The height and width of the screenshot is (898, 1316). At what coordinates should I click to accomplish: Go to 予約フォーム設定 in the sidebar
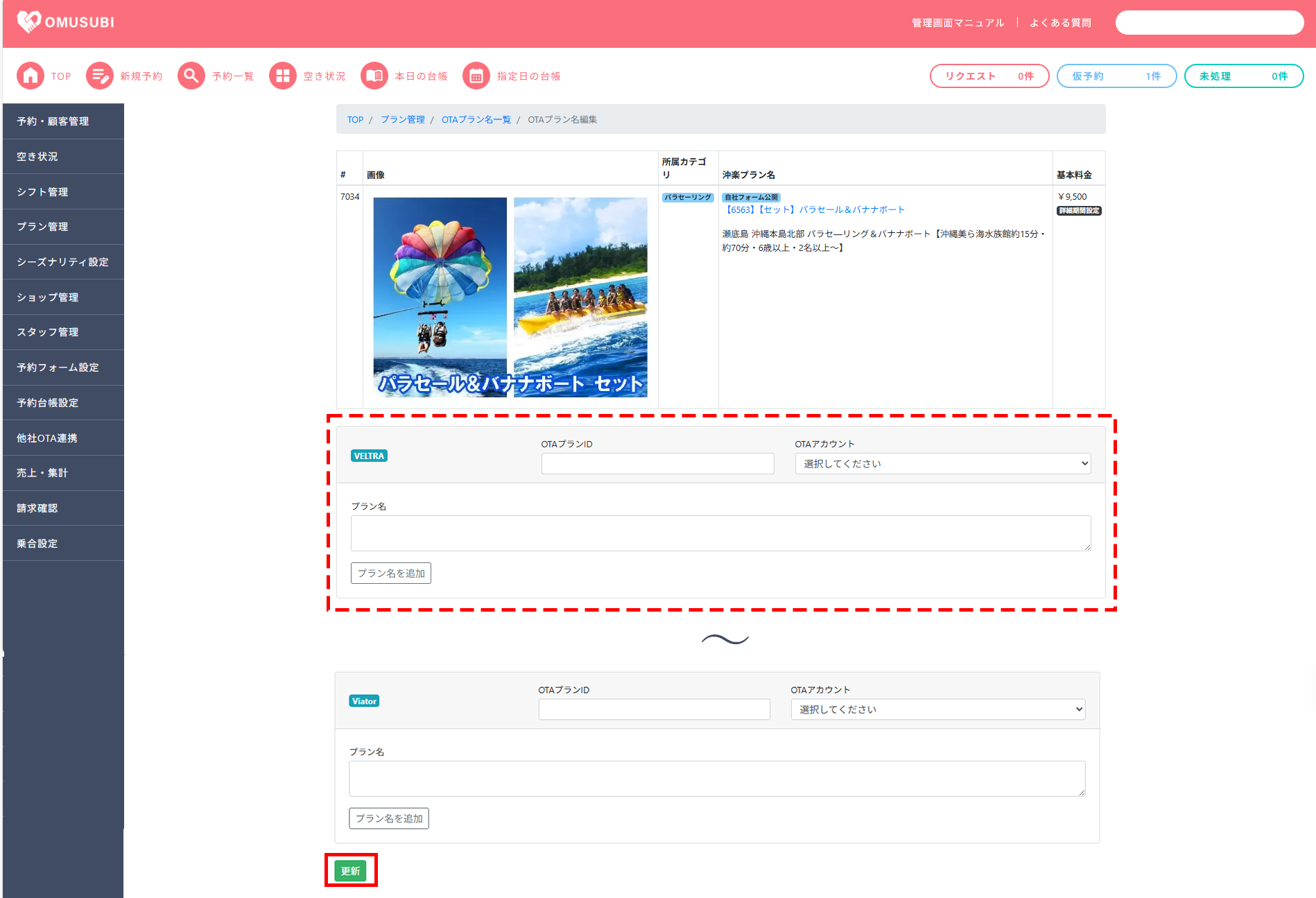[x=63, y=368]
